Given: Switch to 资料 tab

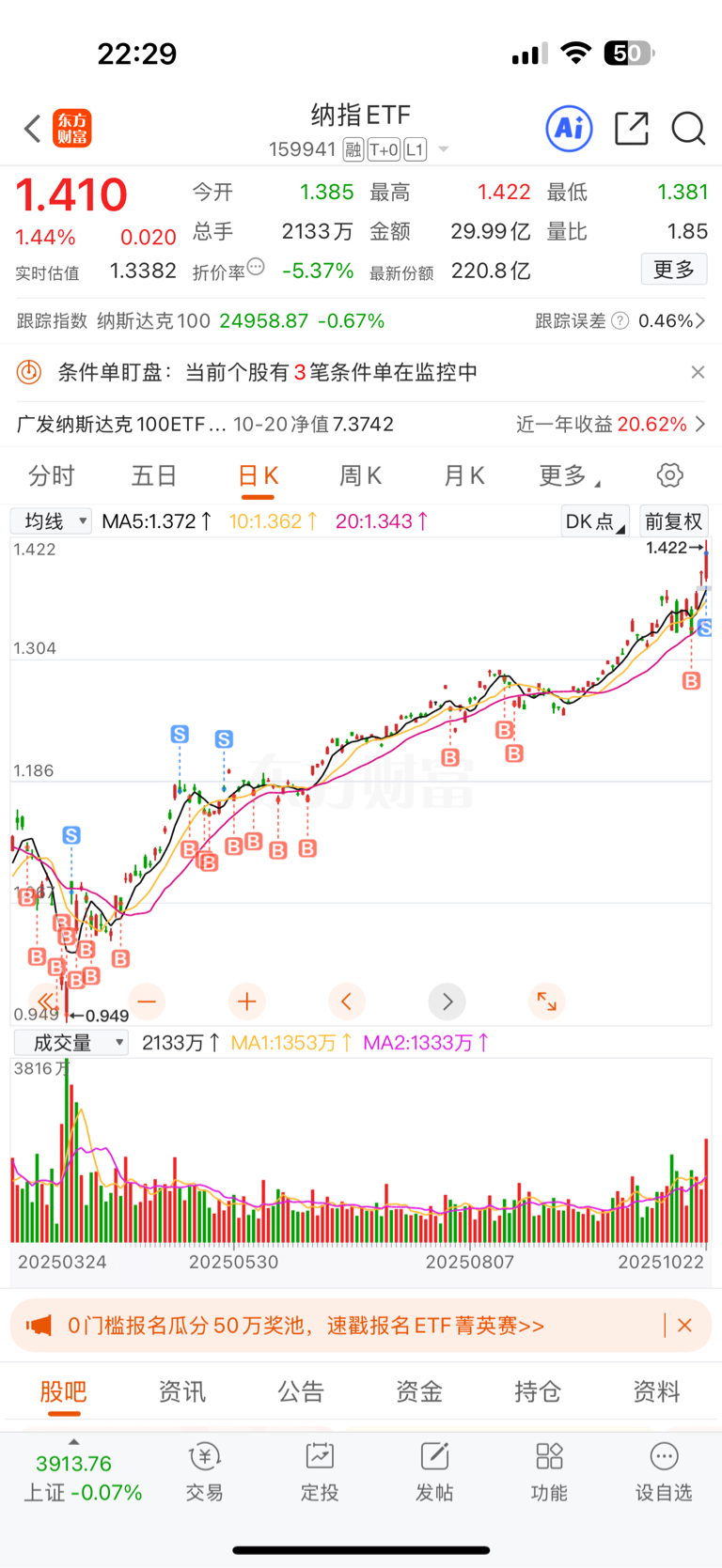Looking at the screenshot, I should (x=656, y=1391).
